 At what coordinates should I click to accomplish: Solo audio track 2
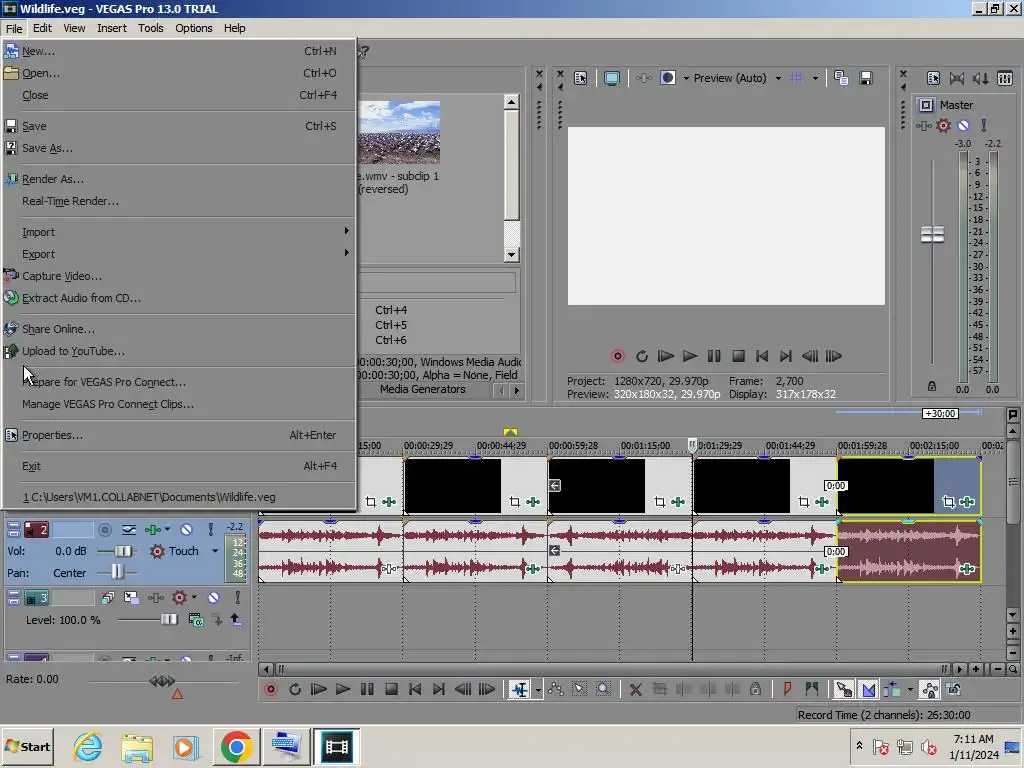(210, 530)
